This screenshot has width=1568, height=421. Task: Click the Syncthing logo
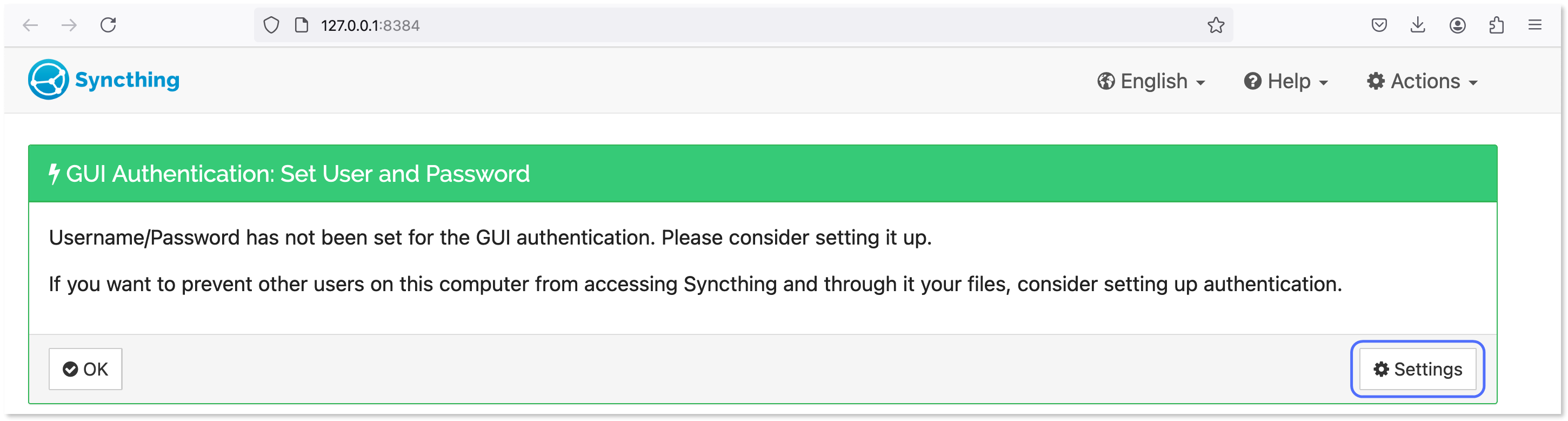tap(49, 78)
